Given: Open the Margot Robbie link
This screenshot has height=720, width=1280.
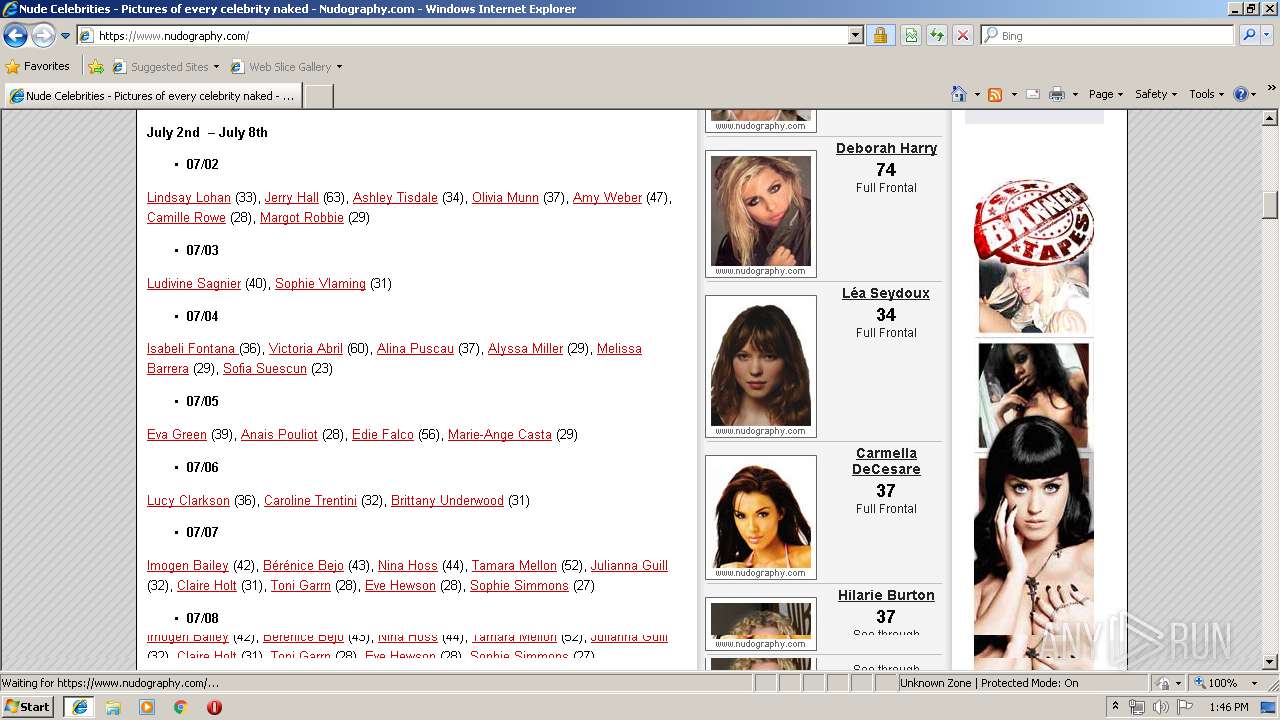Looking at the screenshot, I should click(x=302, y=218).
